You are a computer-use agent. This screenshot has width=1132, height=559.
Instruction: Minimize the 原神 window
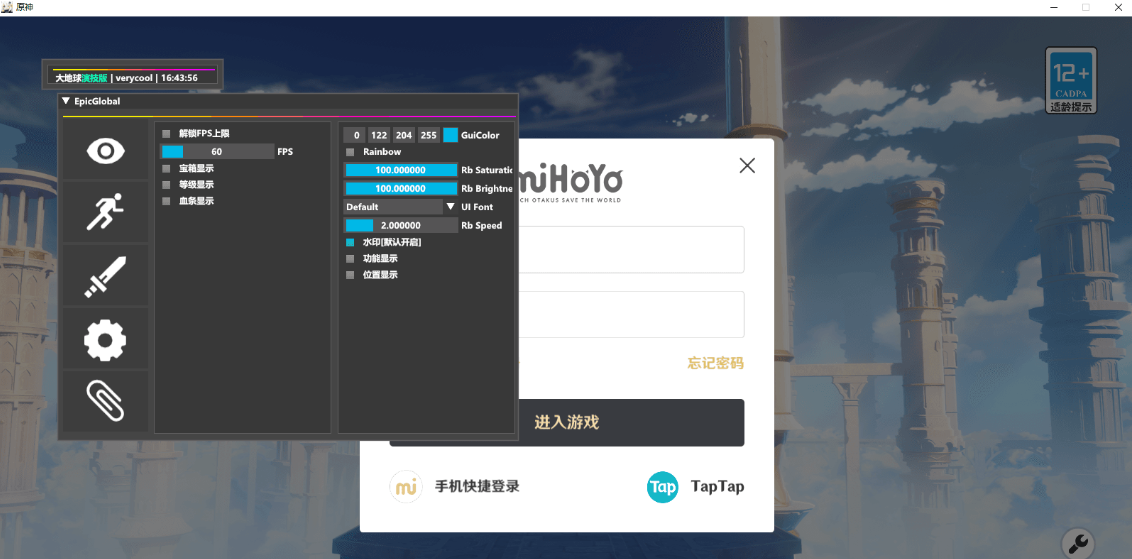[1053, 7]
